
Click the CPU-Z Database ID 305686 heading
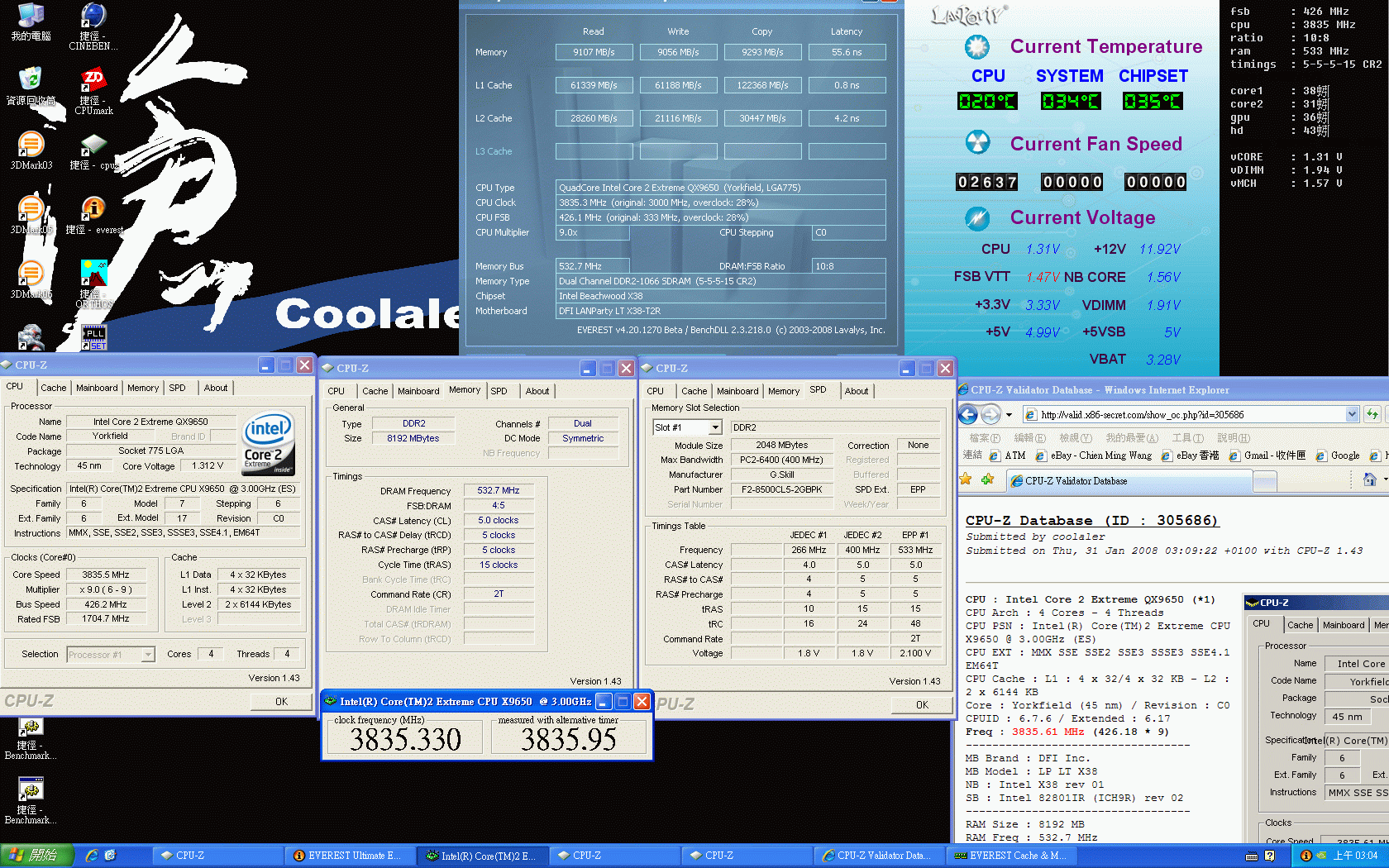tap(1092, 520)
